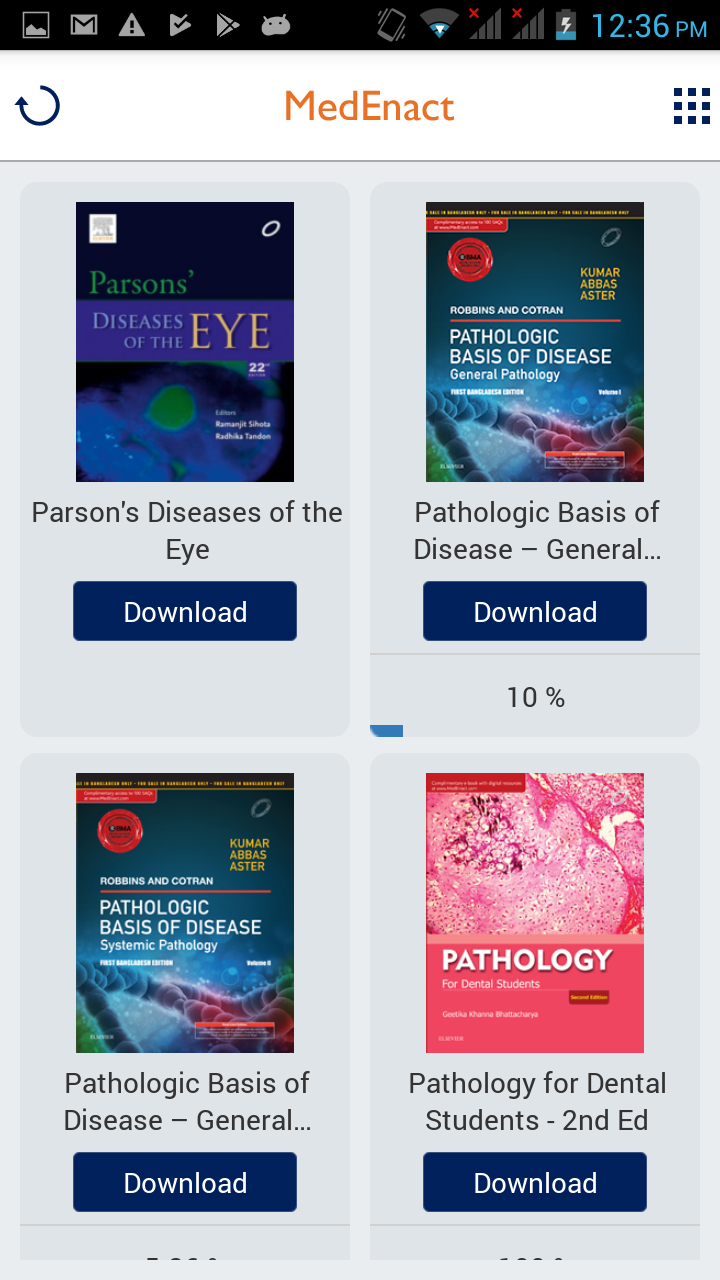Tap the Gmail notification icon
Image resolution: width=720 pixels, height=1280 pixels.
click(x=84, y=25)
